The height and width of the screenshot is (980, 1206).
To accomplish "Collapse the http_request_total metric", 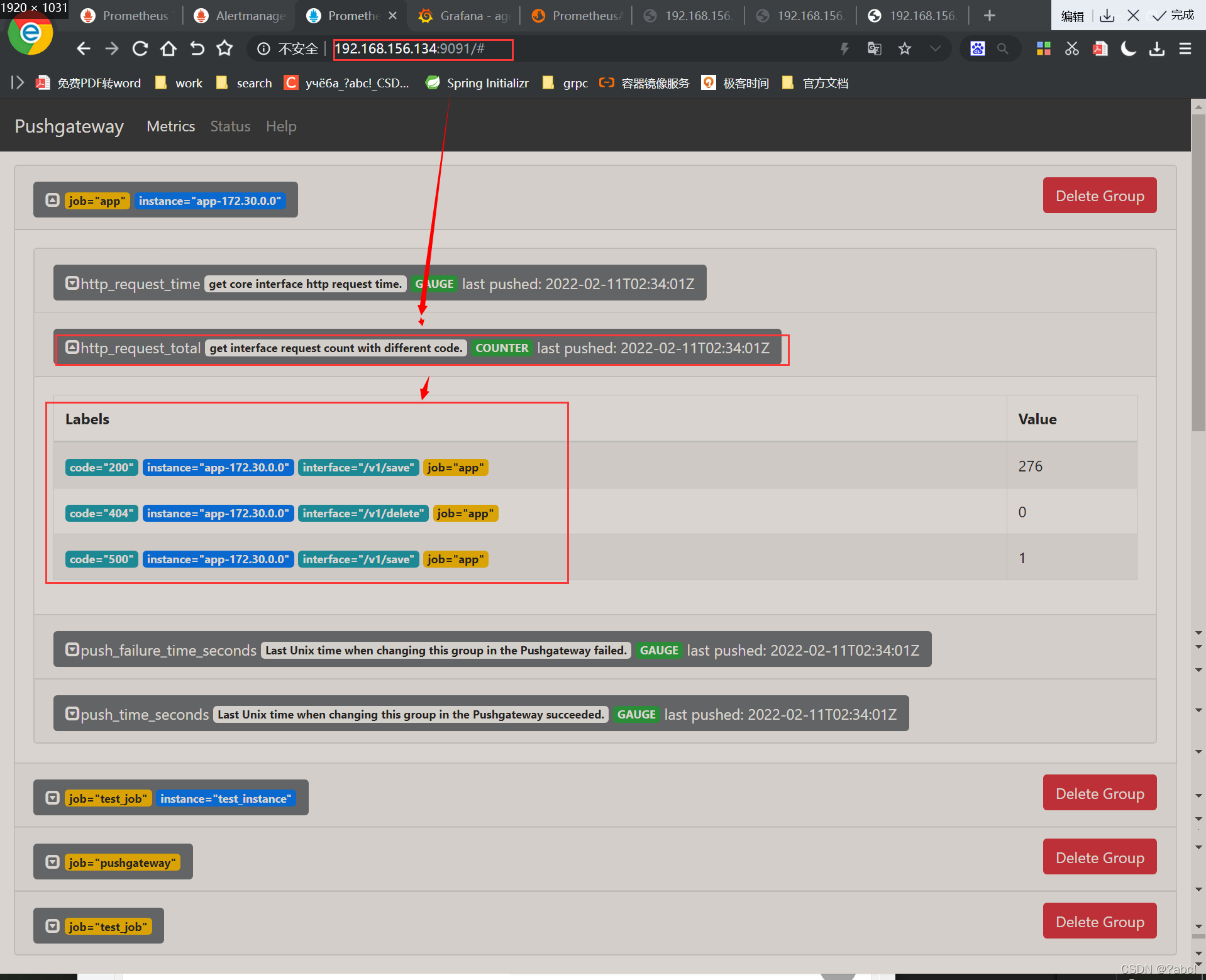I will click(72, 348).
